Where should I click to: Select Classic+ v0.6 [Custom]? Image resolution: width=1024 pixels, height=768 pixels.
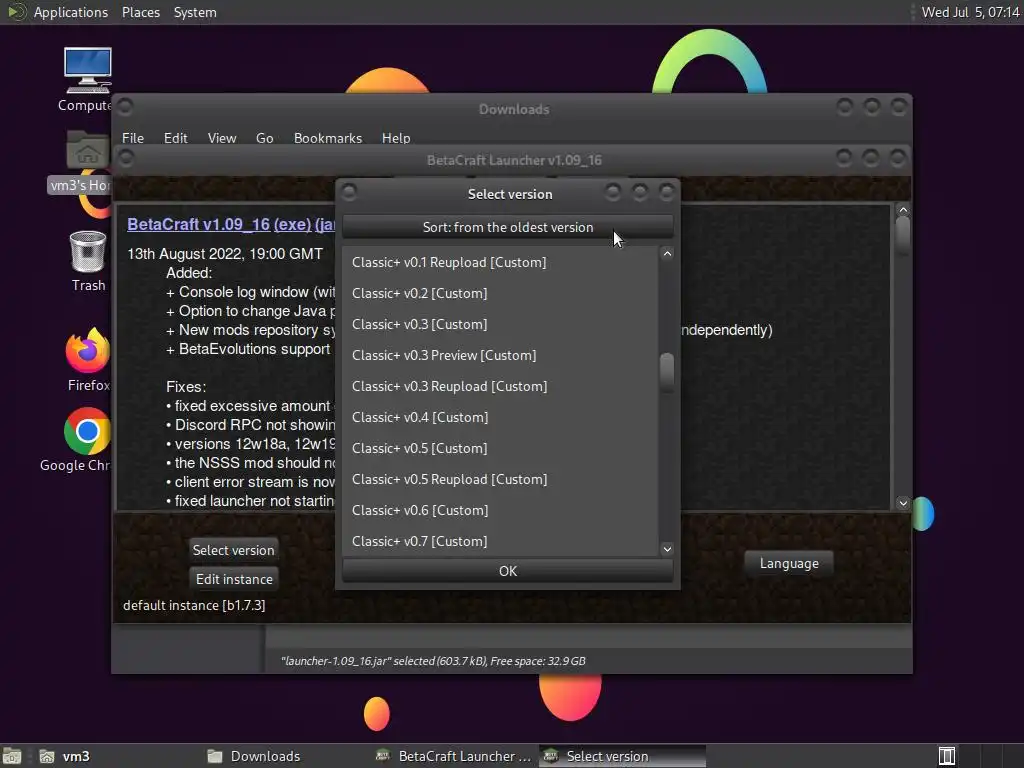click(500, 511)
